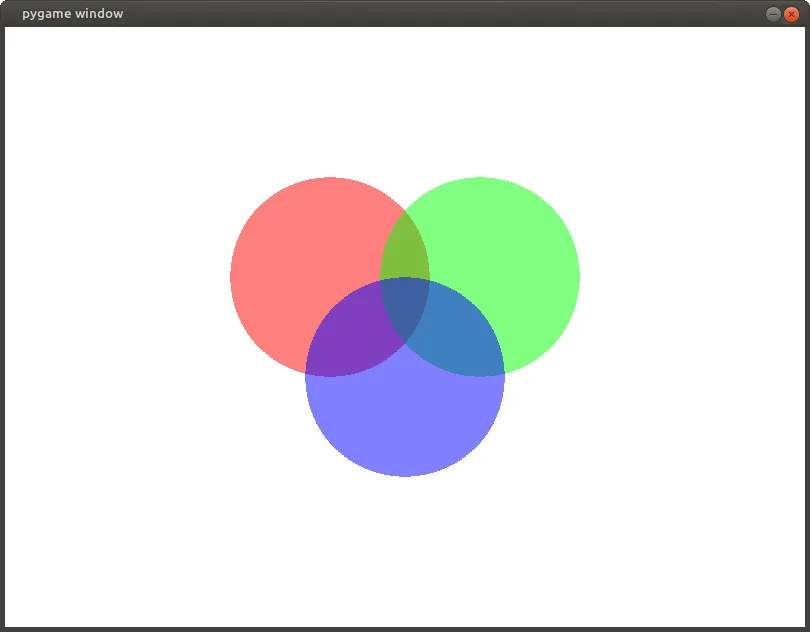Click the pygame window title text

(x=73, y=14)
